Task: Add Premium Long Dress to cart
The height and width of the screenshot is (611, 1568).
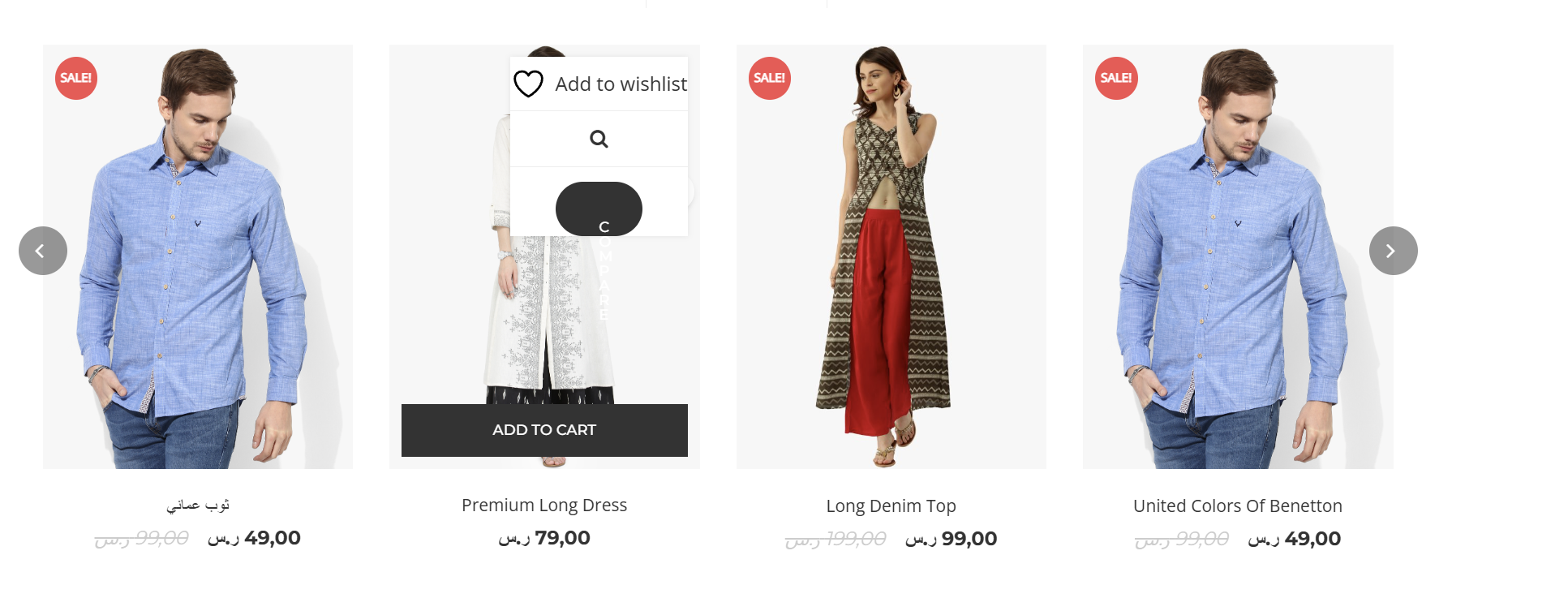Action: 544,430
